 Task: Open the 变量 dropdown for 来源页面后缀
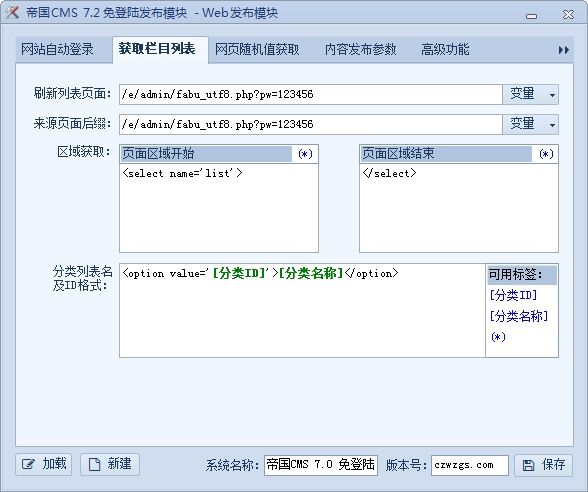point(530,124)
